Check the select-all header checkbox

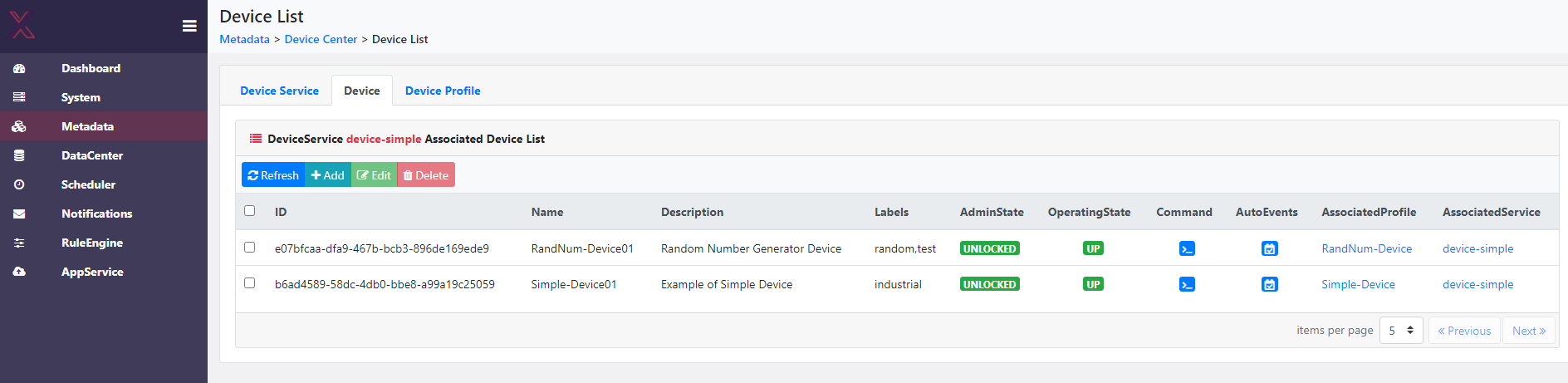tap(249, 211)
